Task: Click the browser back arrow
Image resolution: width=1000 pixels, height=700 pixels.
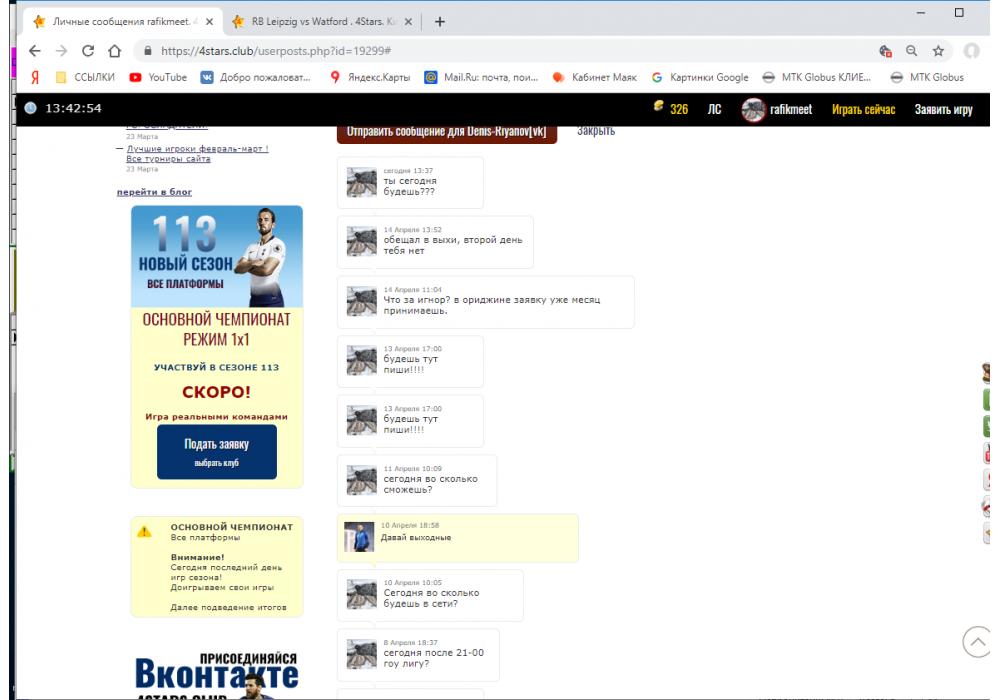Action: click(34, 50)
